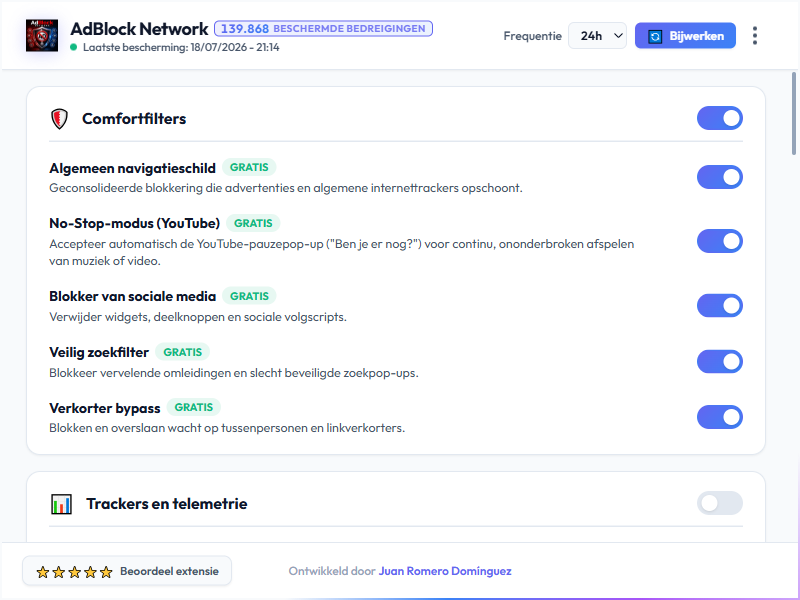The width and height of the screenshot is (800, 600).
Task: Disable Algemeen navigatieschild switch
Action: click(x=719, y=177)
